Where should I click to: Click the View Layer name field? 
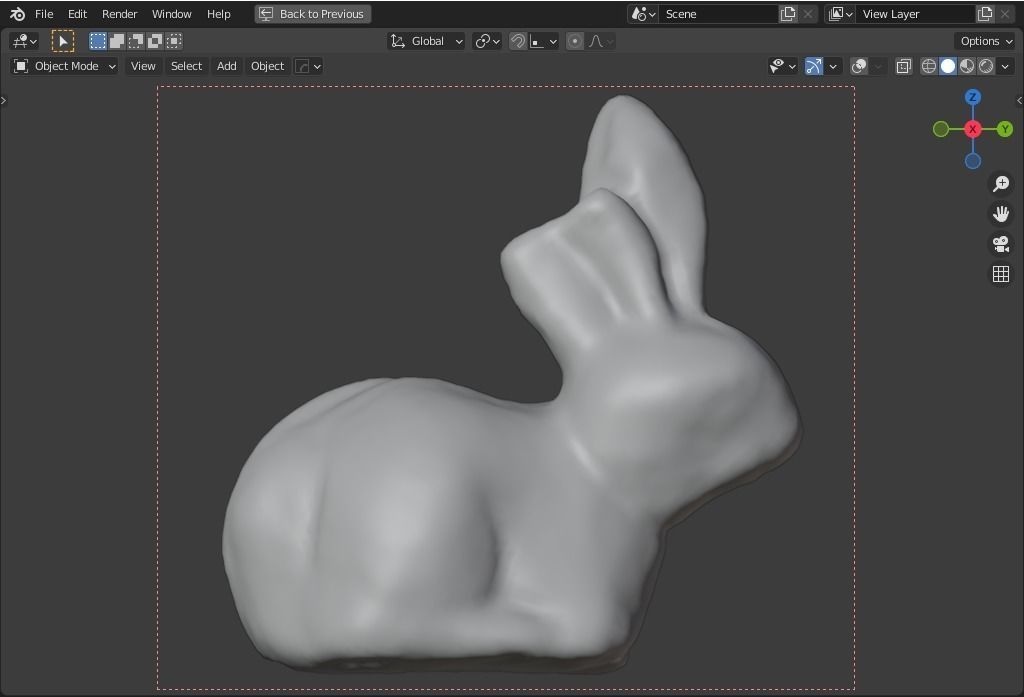click(x=915, y=14)
